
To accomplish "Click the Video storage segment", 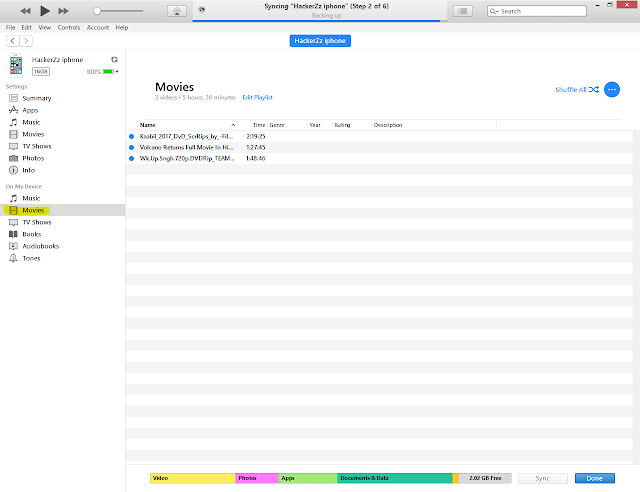I will pyautogui.click(x=193, y=478).
